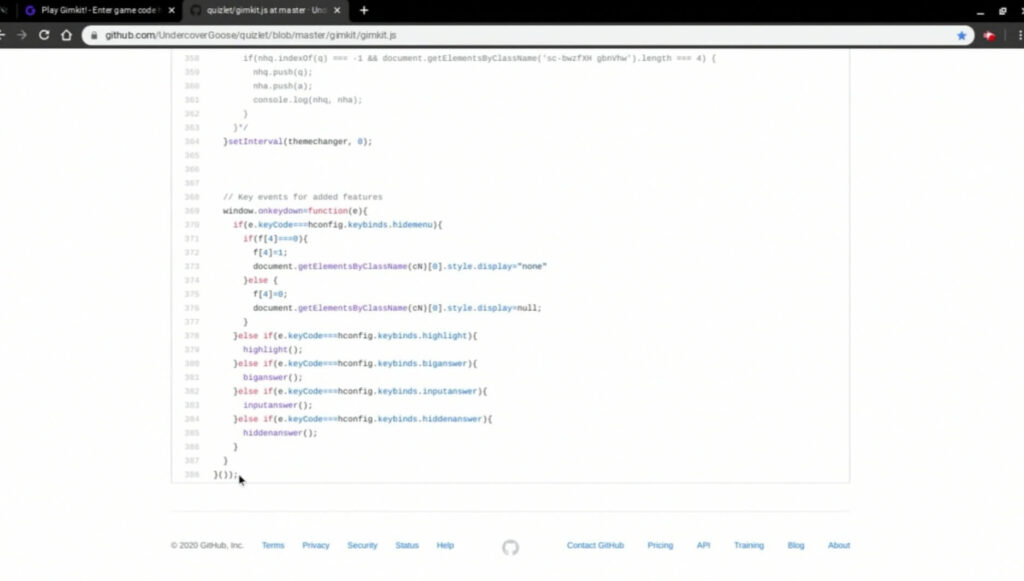Switch to the Play Gimkit tab

98,10
